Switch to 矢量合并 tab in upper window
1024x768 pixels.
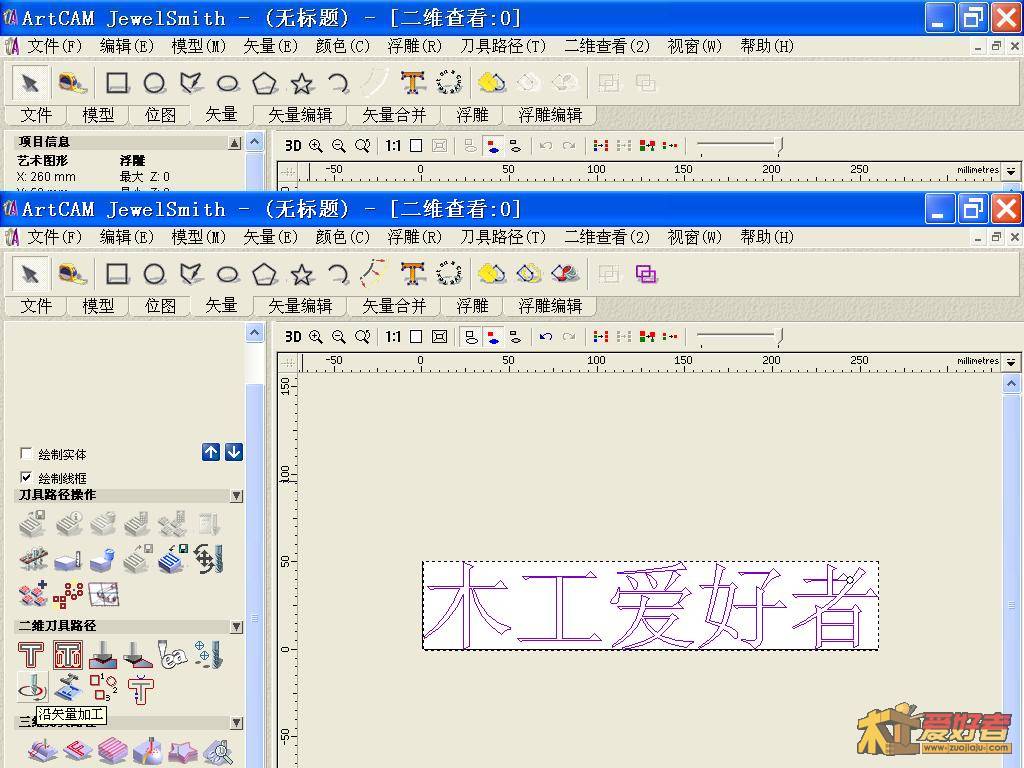(x=394, y=115)
